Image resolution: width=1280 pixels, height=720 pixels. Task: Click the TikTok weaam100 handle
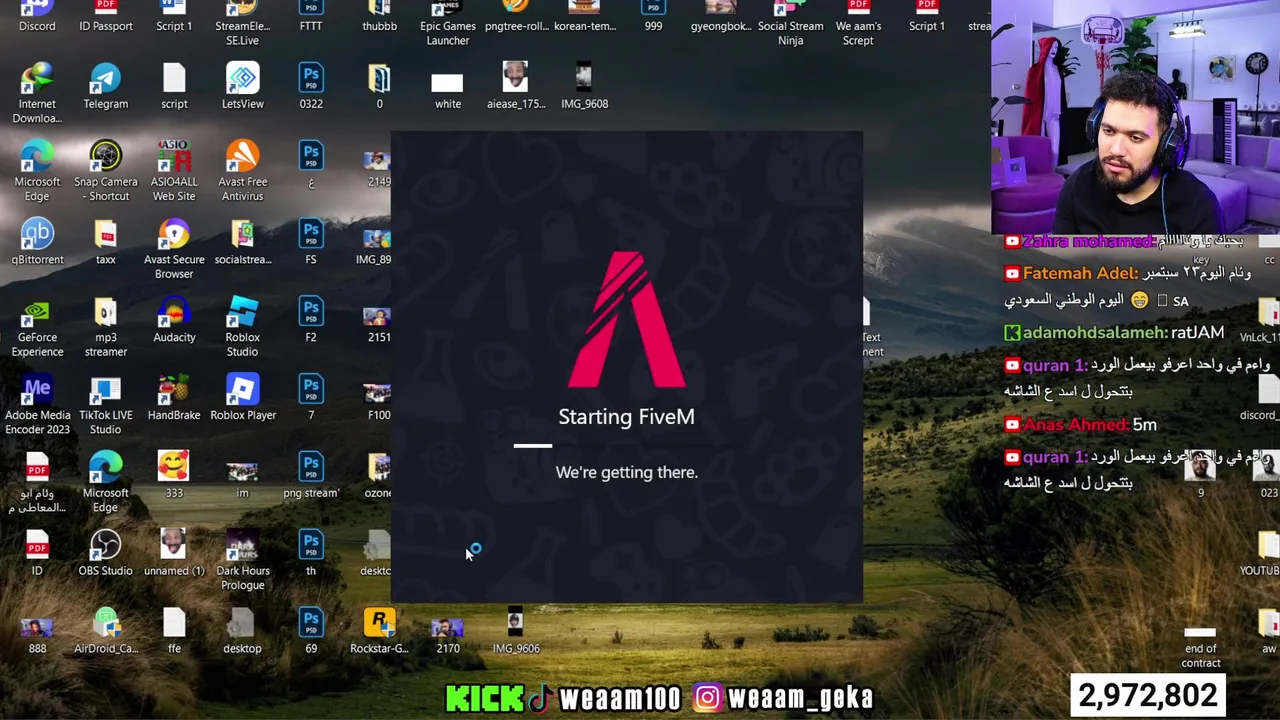coord(605,698)
